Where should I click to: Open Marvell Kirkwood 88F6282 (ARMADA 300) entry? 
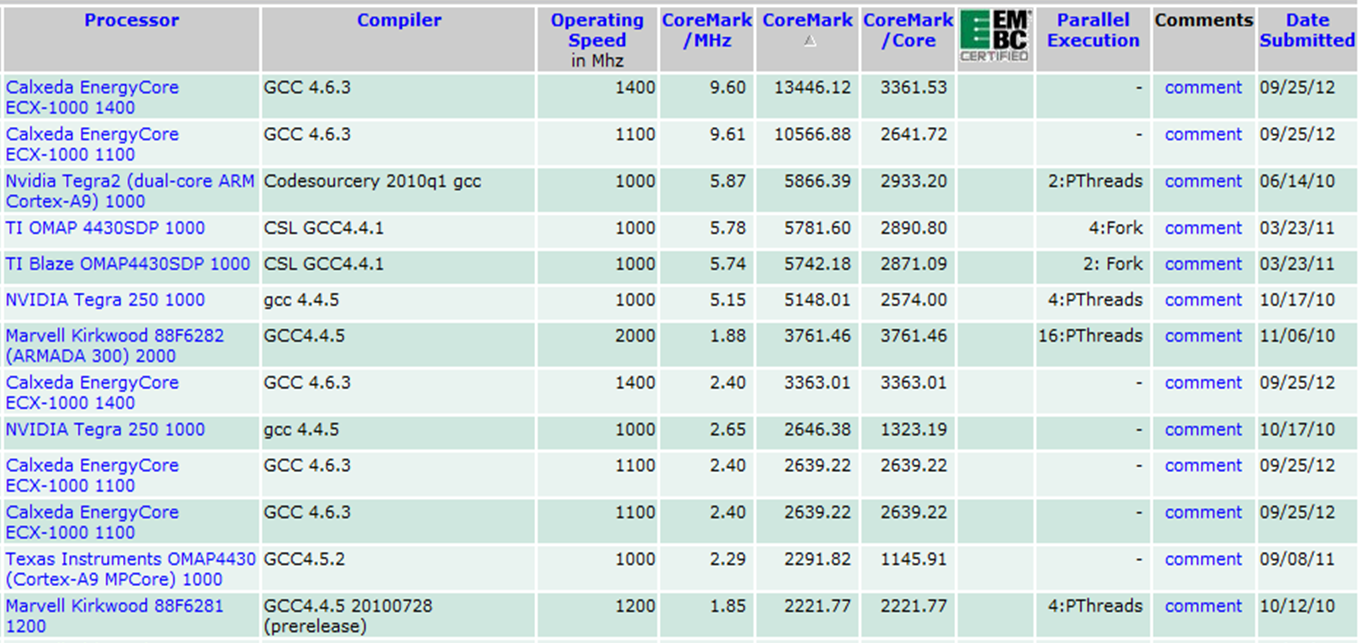click(114, 346)
